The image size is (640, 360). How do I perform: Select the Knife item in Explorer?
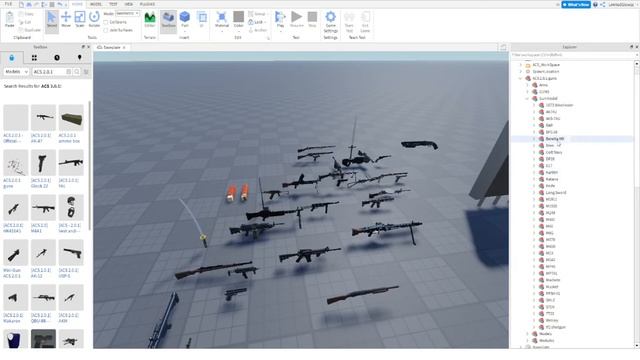coord(550,186)
